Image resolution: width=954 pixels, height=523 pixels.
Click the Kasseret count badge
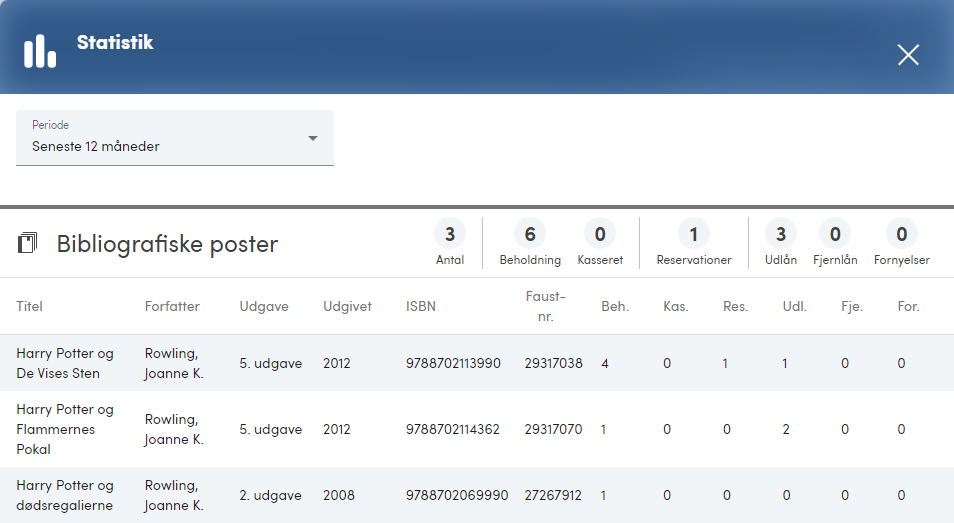tap(600, 234)
